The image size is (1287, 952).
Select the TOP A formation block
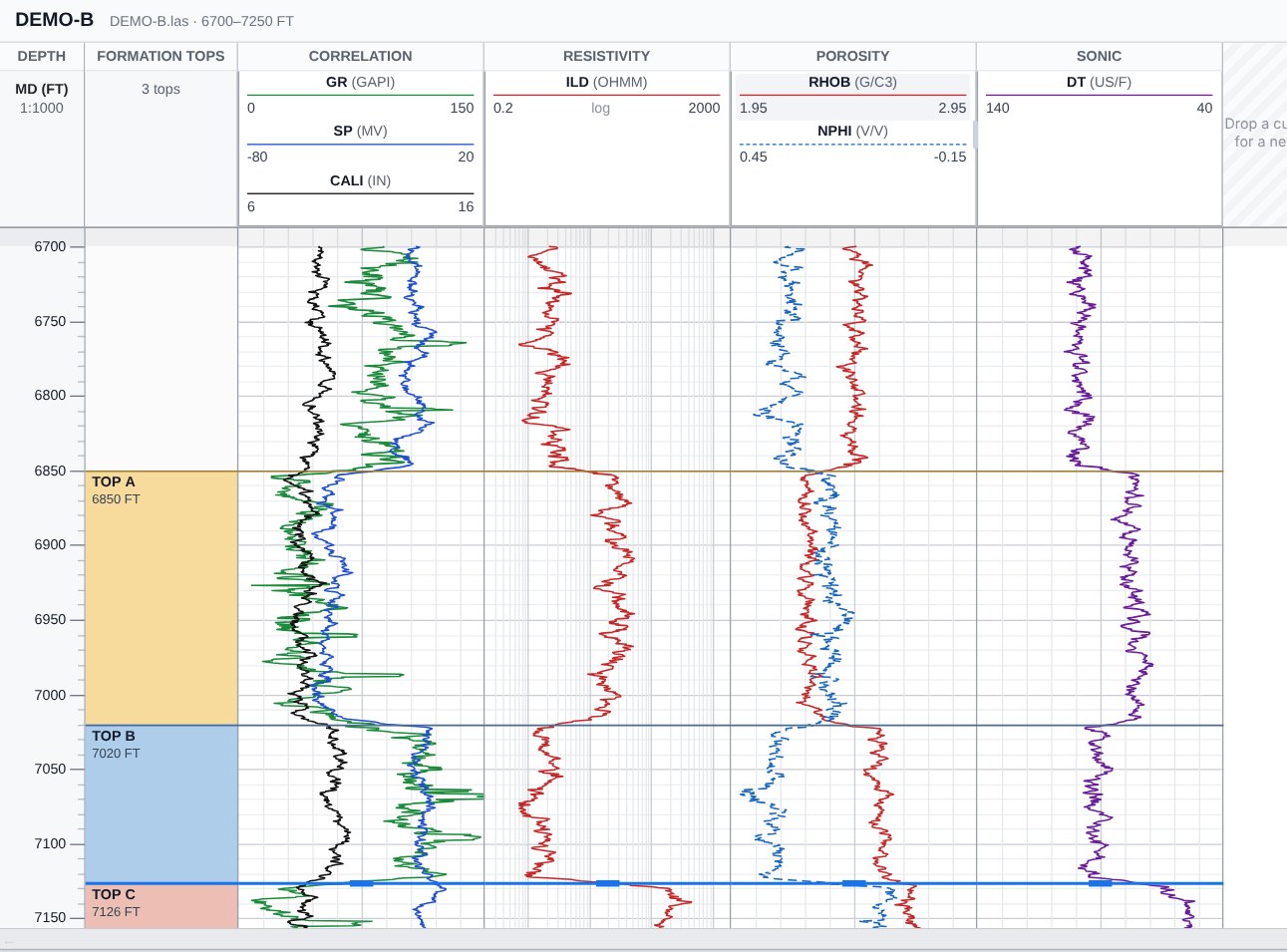pyautogui.click(x=161, y=598)
